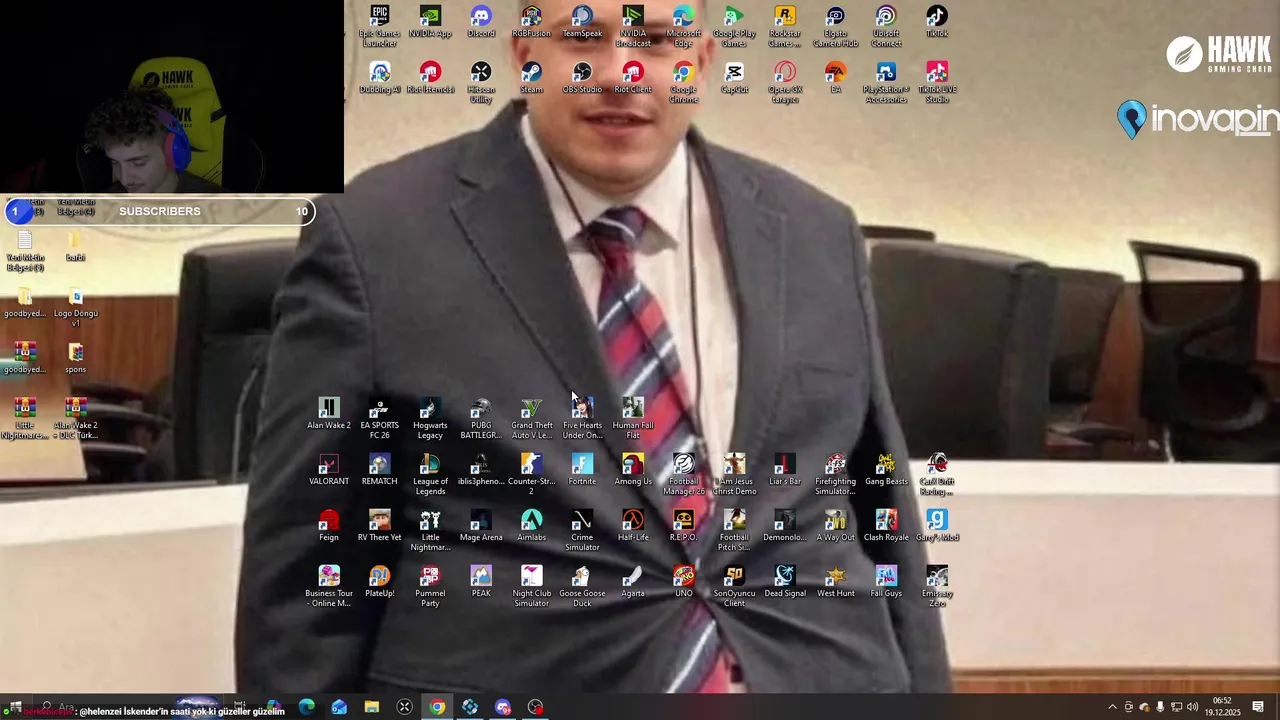This screenshot has height=720, width=1280.
Task: Select the spons archive on desktop
Action: click(x=76, y=358)
